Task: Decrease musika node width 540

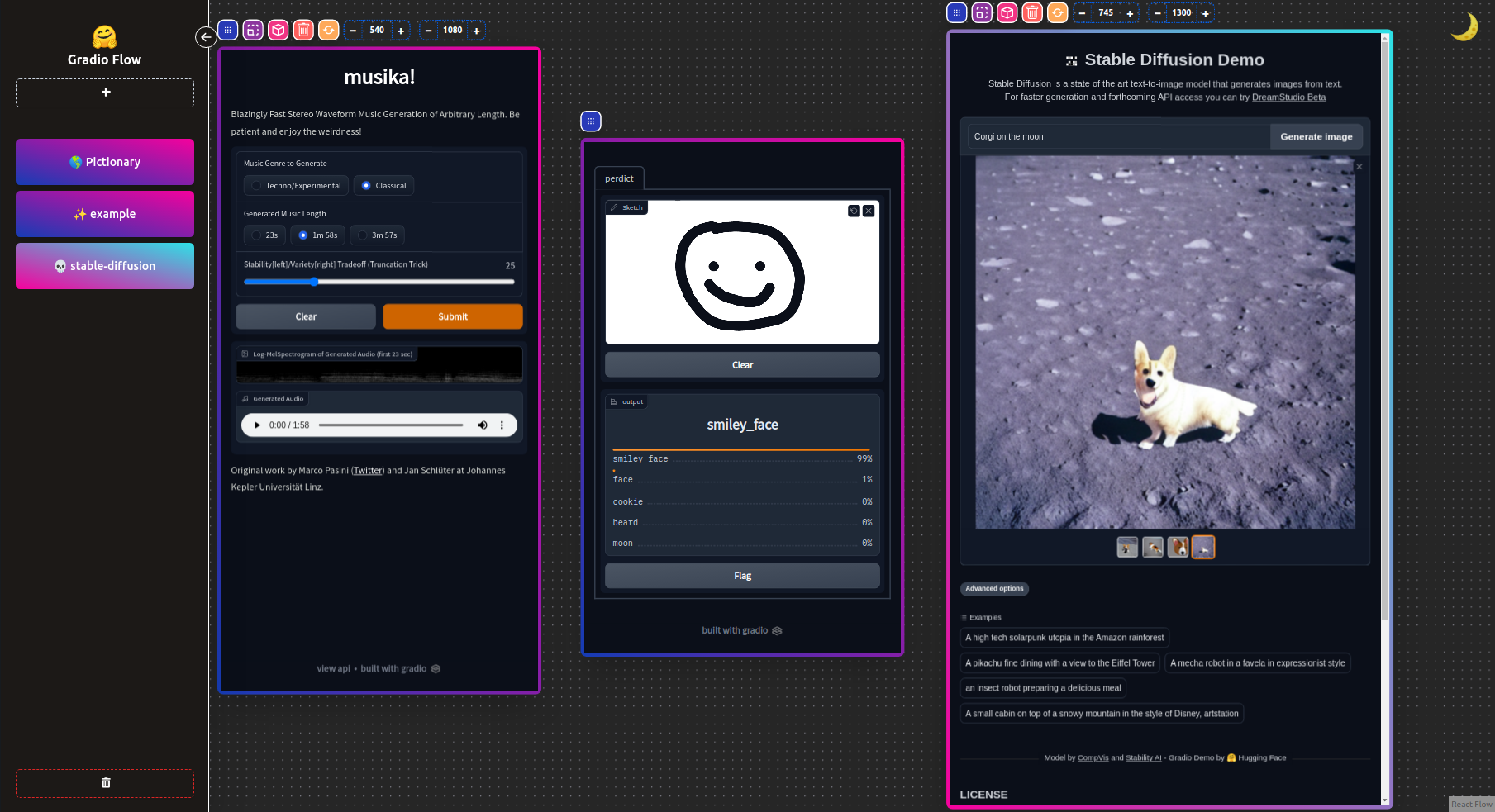Action: [353, 31]
